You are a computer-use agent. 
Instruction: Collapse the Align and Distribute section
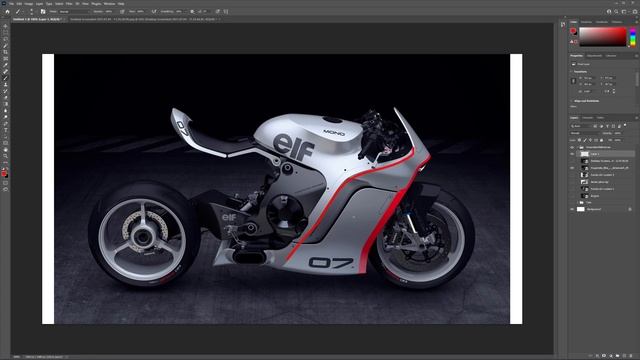(x=571, y=101)
